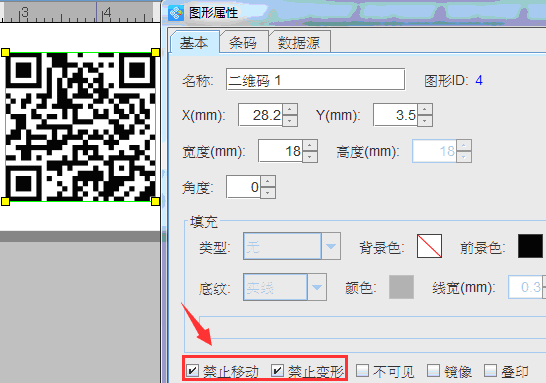Click the 线宽(mm) field showing 0.3
This screenshot has width=546, height=383.
pos(526,287)
